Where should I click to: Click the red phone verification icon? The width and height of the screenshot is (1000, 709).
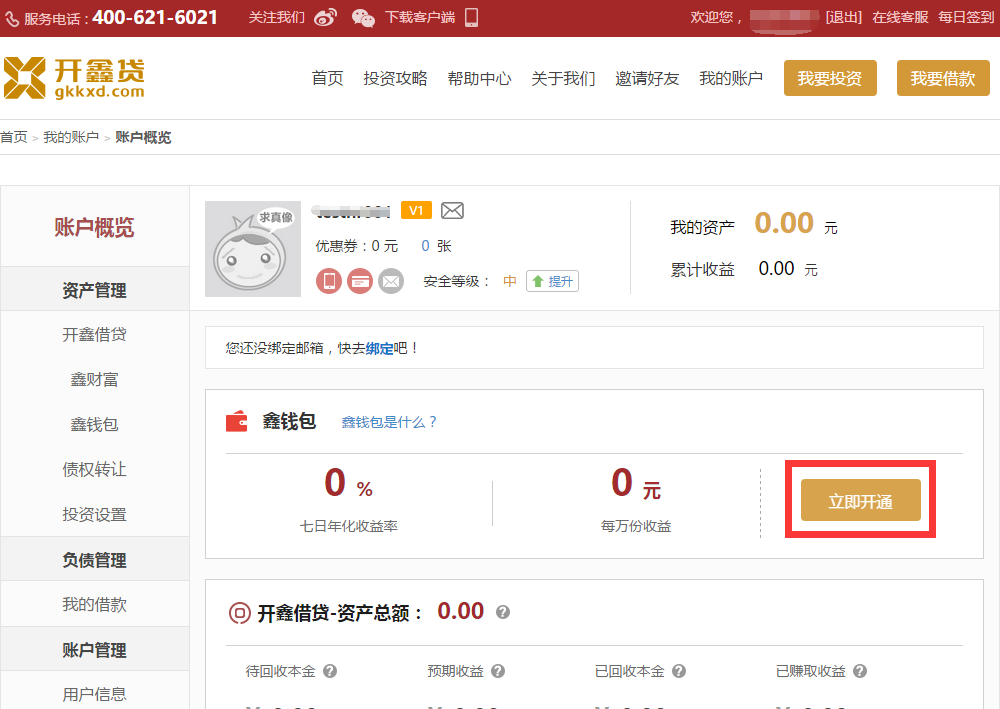pos(329,281)
